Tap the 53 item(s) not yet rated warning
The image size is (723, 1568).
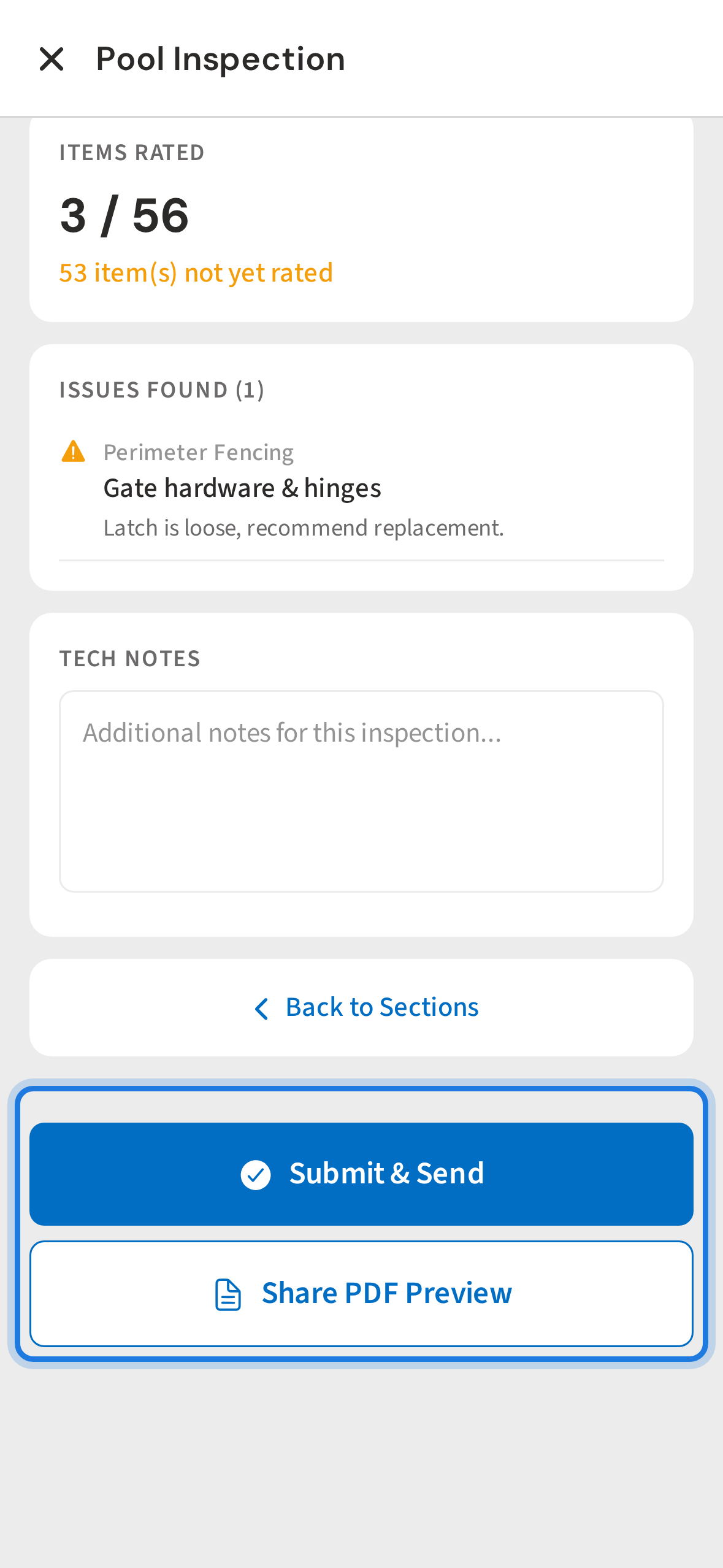[196, 272]
